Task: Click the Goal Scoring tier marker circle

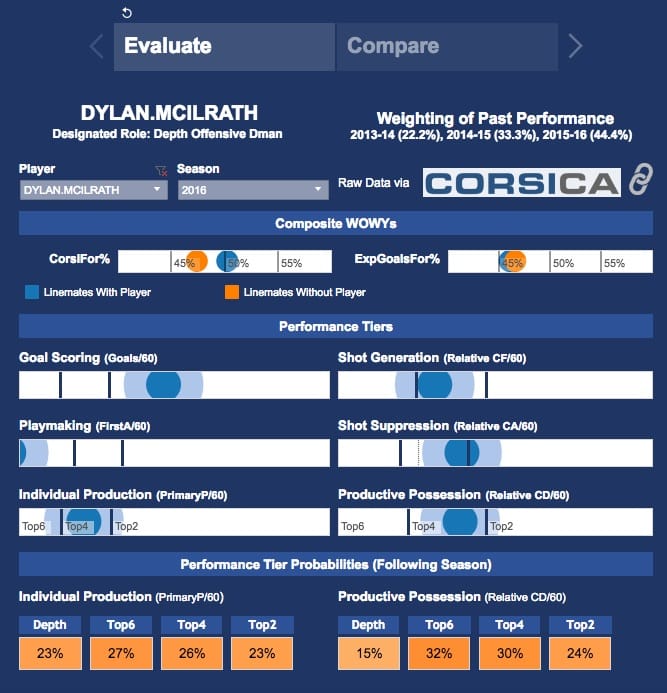Action: [163, 385]
